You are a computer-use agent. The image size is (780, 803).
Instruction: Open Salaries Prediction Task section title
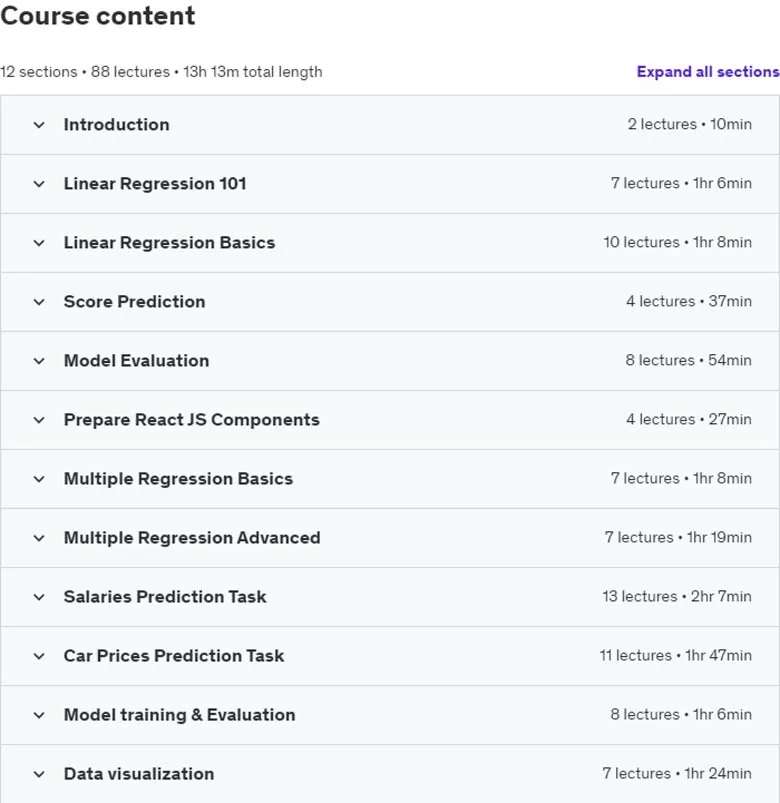(165, 597)
